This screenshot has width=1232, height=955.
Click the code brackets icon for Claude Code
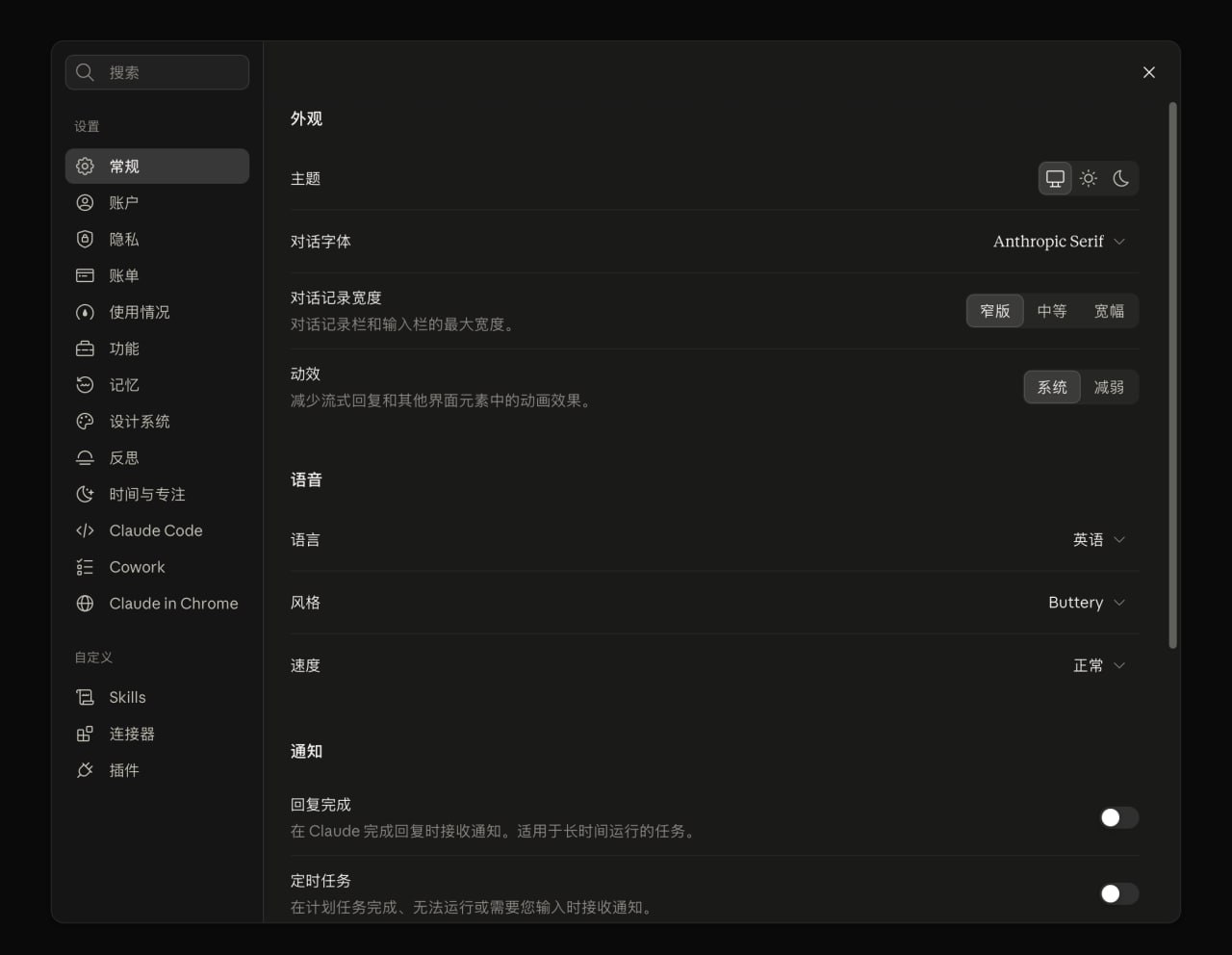click(85, 530)
